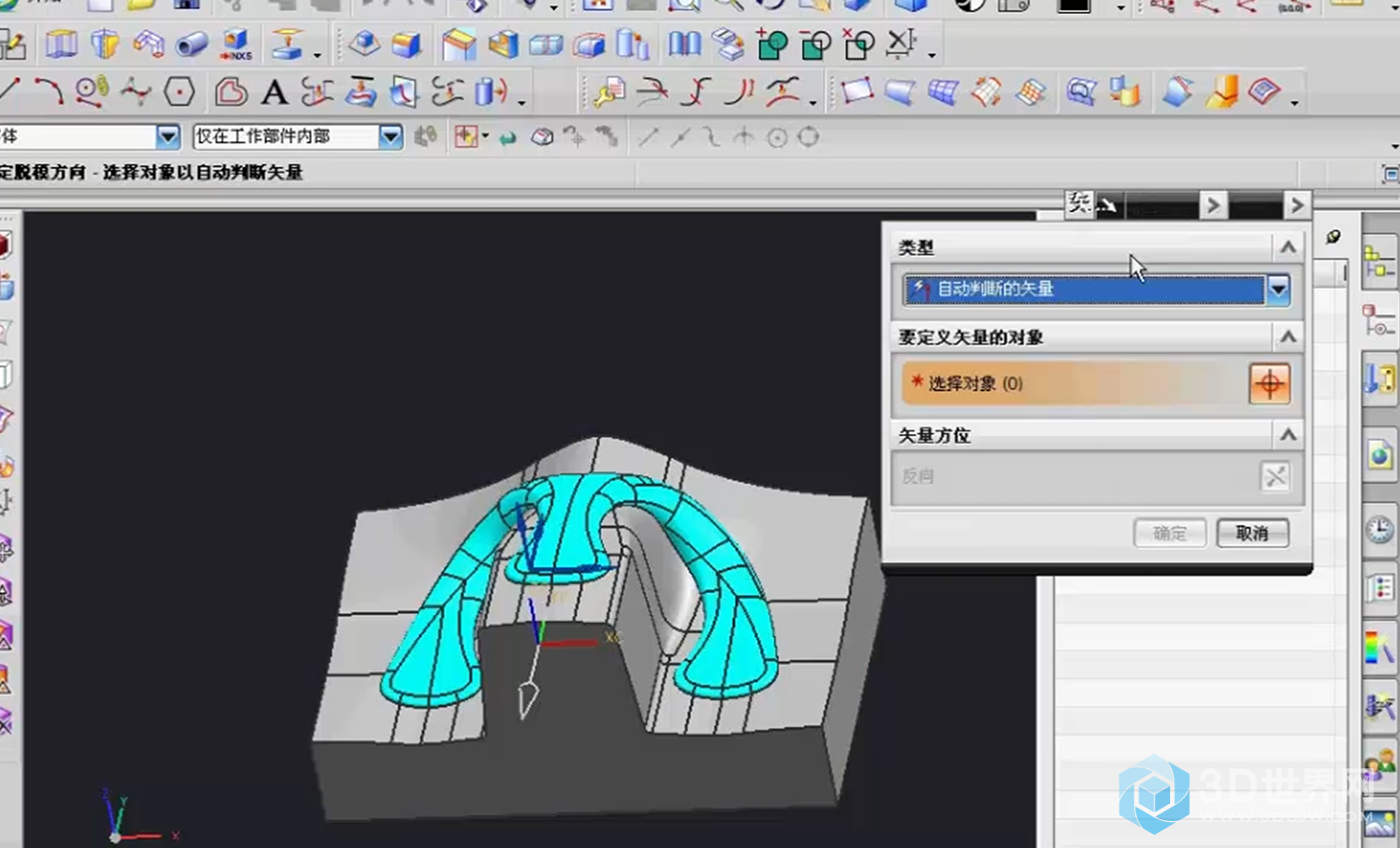Expand the curve toolbar overflow arrow

521,102
